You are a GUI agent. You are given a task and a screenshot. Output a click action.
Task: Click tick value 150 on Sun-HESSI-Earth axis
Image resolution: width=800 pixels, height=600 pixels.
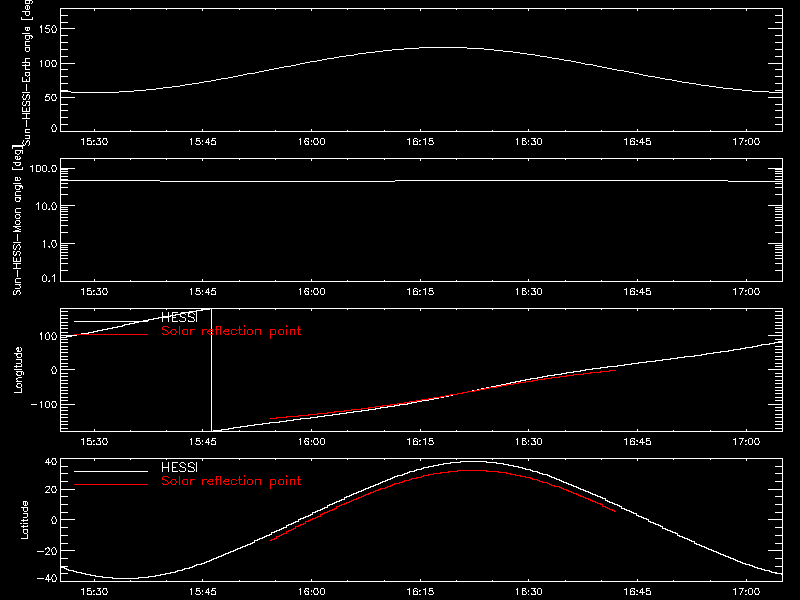[48, 29]
